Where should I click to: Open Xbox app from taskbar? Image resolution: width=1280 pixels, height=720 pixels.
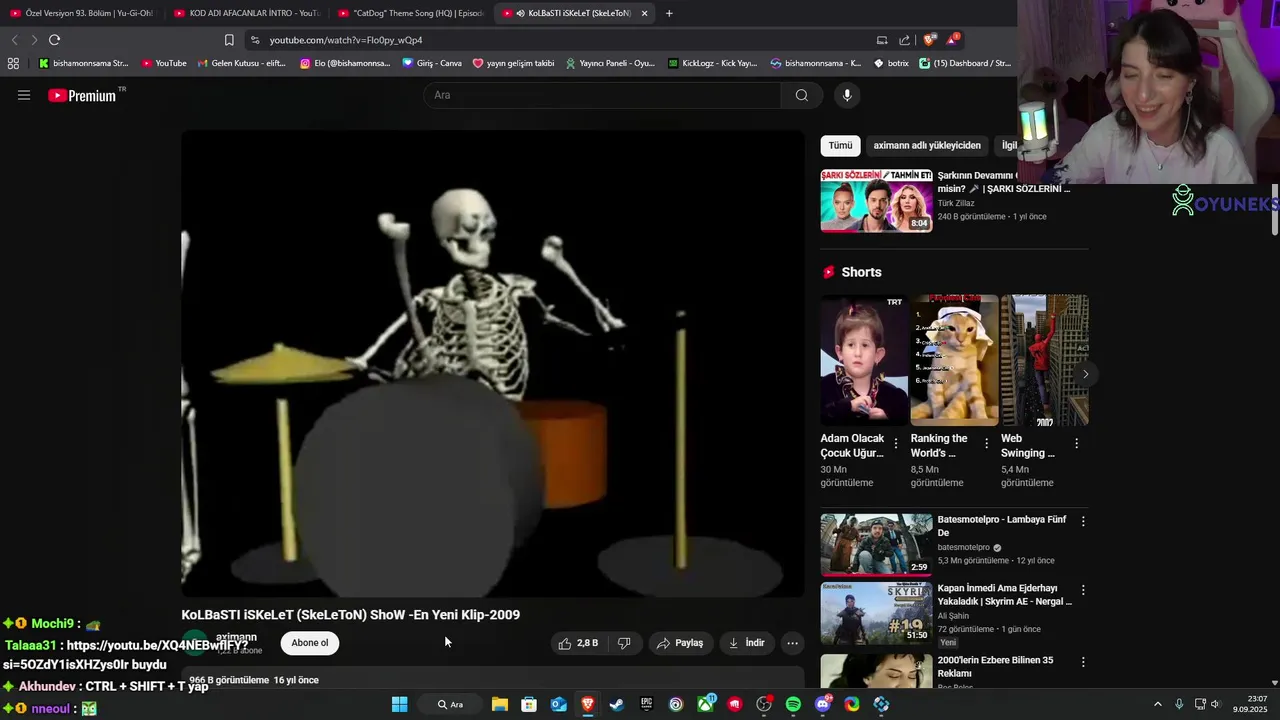coord(705,704)
